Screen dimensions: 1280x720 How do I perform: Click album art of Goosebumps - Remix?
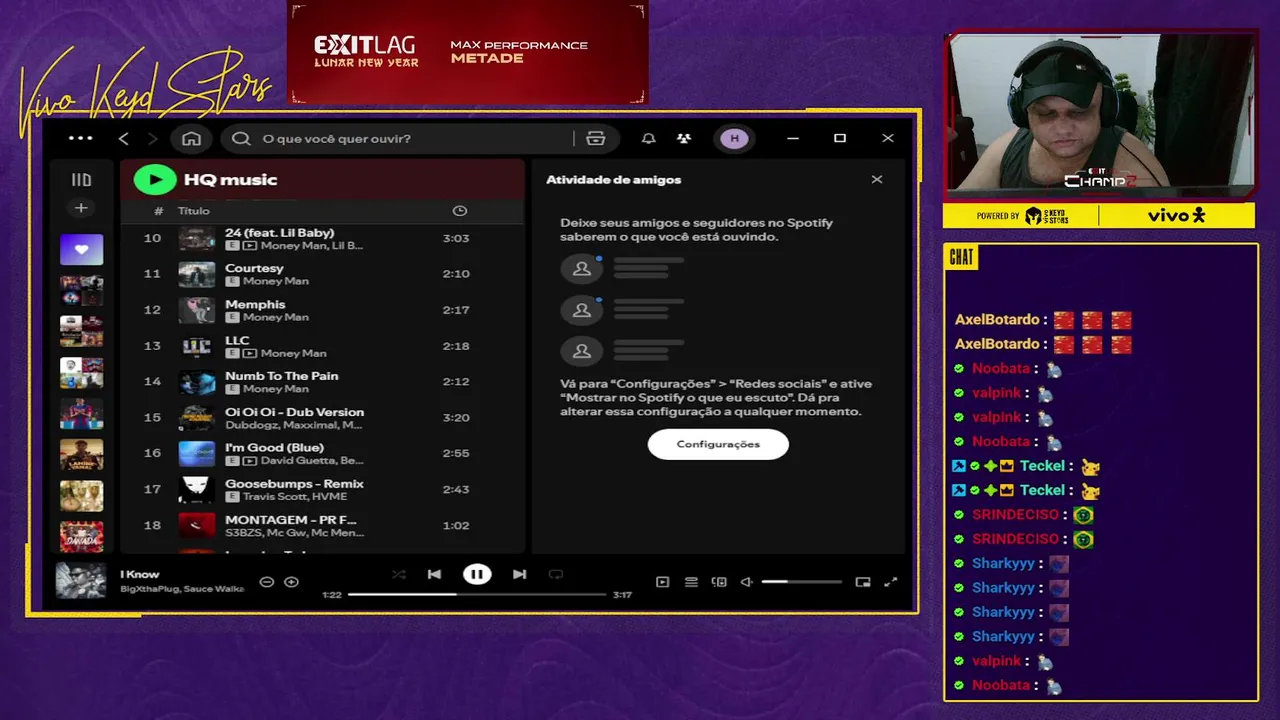(197, 490)
